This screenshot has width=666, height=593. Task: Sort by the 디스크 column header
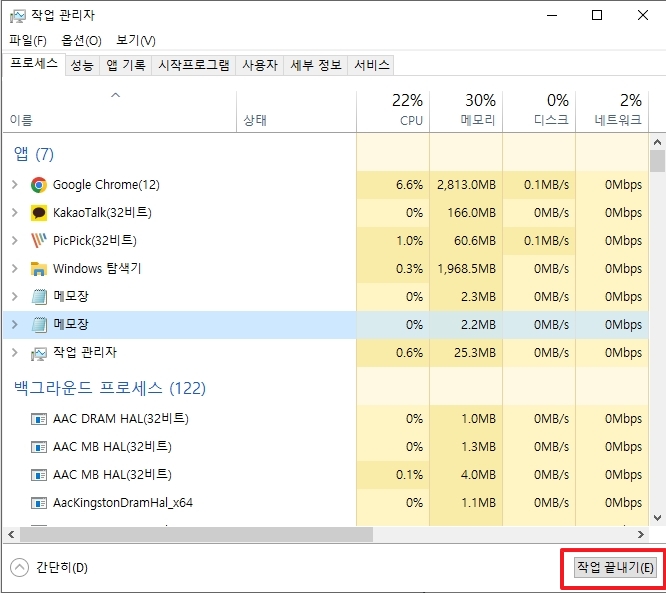(x=539, y=111)
